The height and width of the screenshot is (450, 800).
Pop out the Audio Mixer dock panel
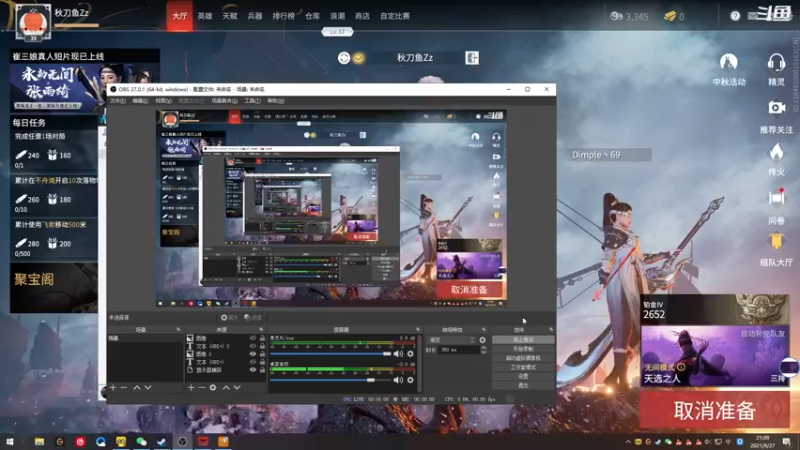coord(418,330)
